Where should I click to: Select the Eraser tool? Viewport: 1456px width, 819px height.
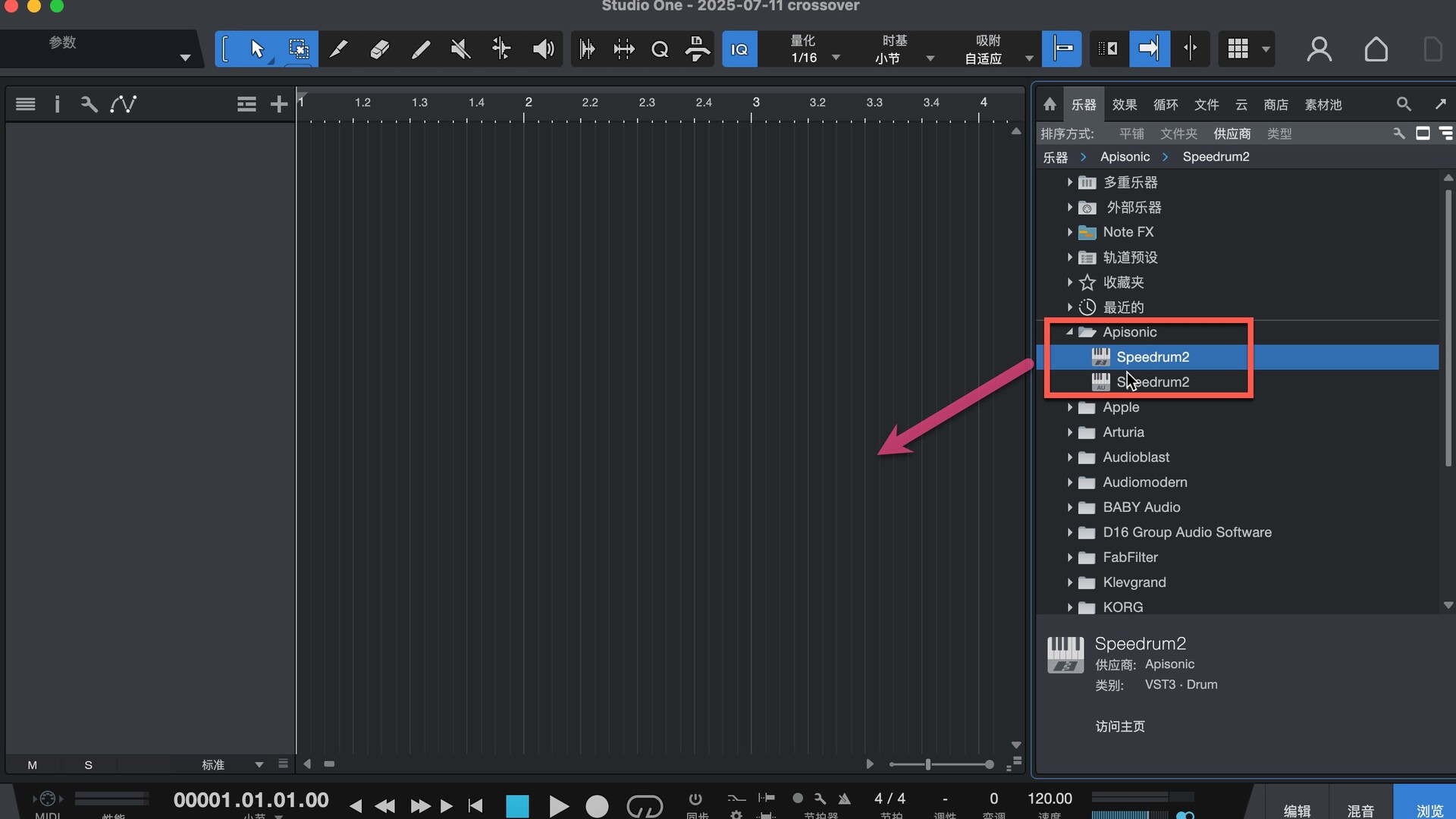tap(379, 50)
